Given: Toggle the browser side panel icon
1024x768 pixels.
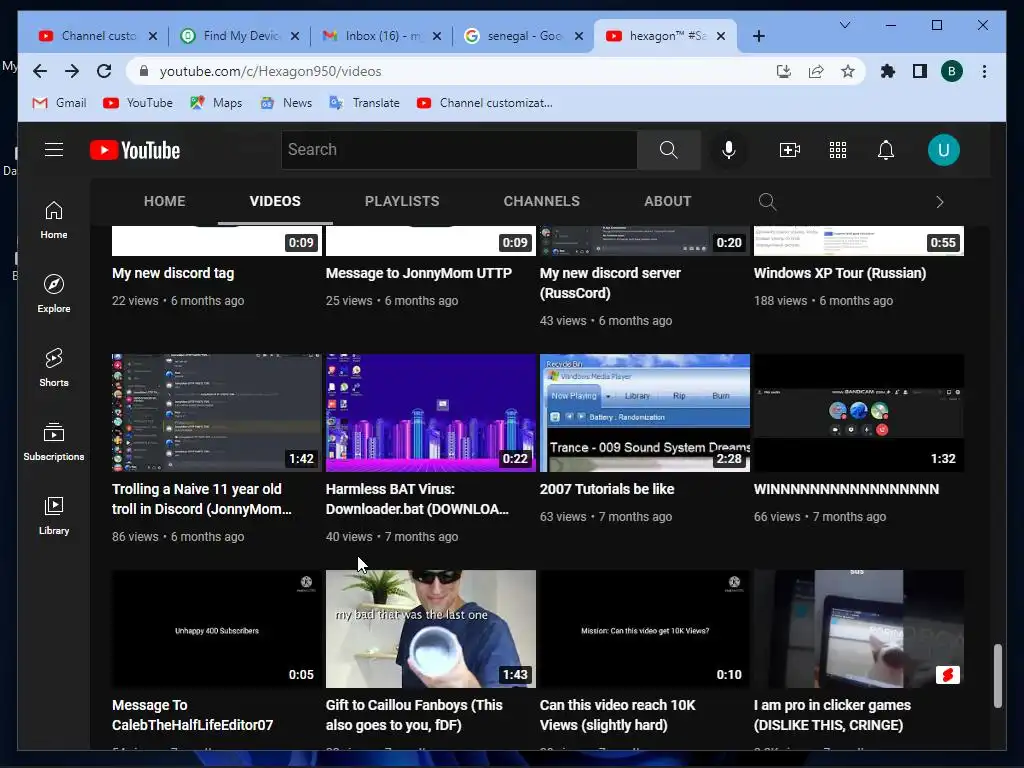Looking at the screenshot, I should coord(920,71).
